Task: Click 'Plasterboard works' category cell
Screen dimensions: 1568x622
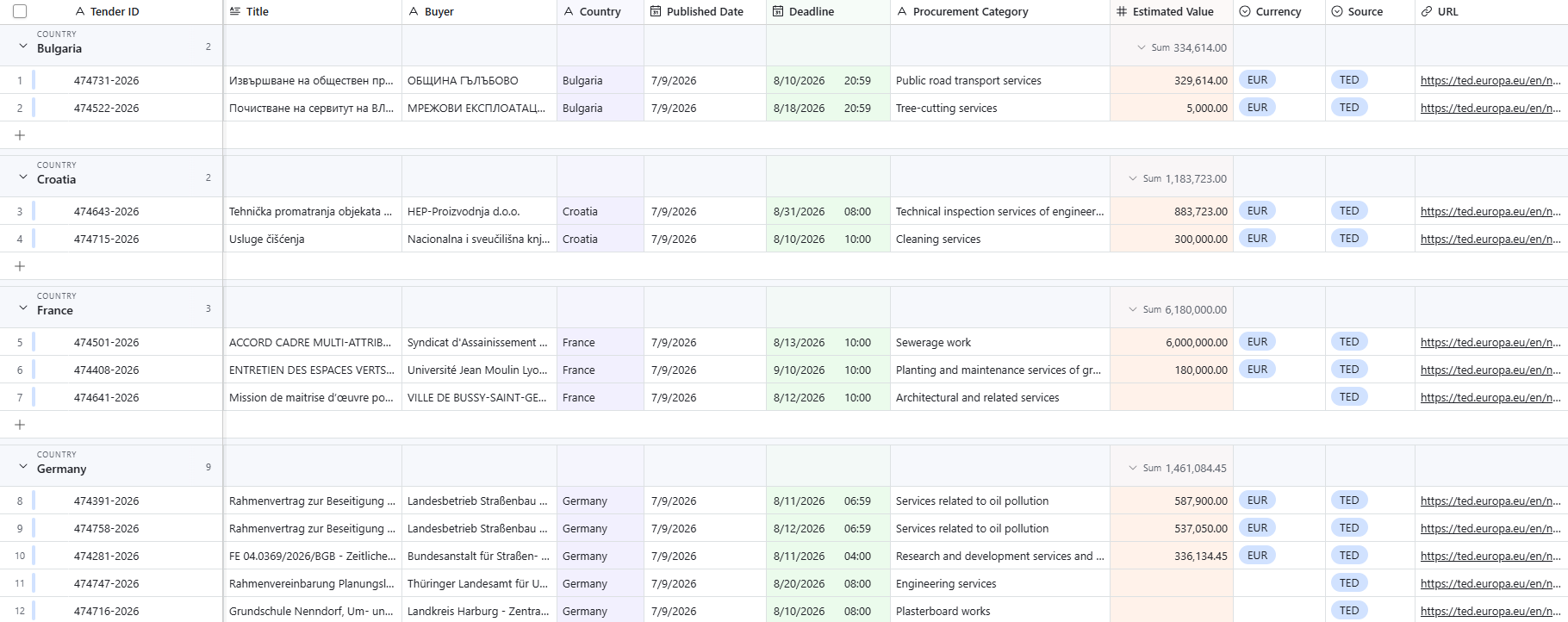Action: [1000, 612]
